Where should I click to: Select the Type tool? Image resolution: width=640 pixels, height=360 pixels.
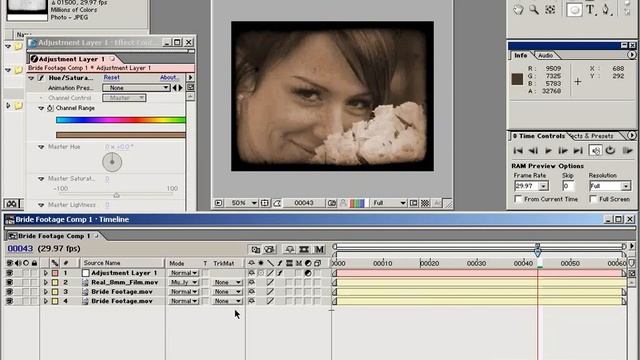point(590,9)
